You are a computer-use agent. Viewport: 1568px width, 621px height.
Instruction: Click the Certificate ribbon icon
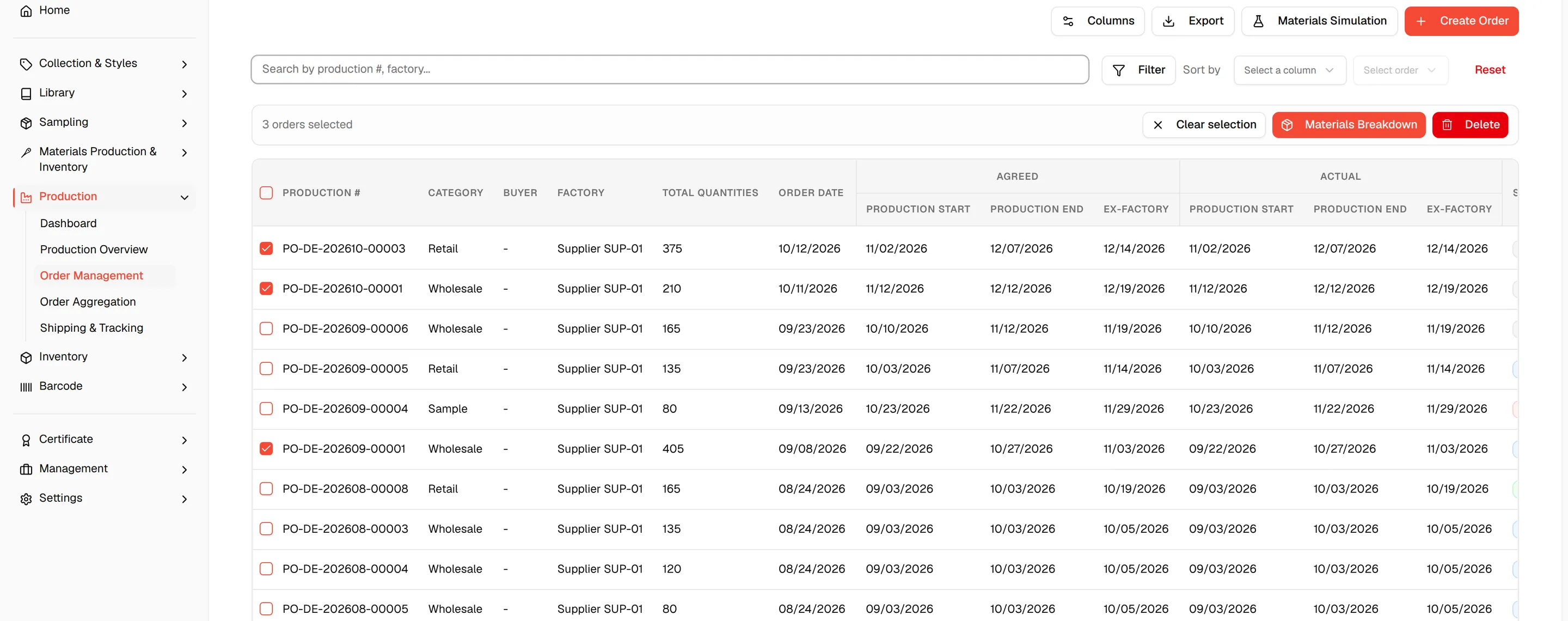[26, 440]
